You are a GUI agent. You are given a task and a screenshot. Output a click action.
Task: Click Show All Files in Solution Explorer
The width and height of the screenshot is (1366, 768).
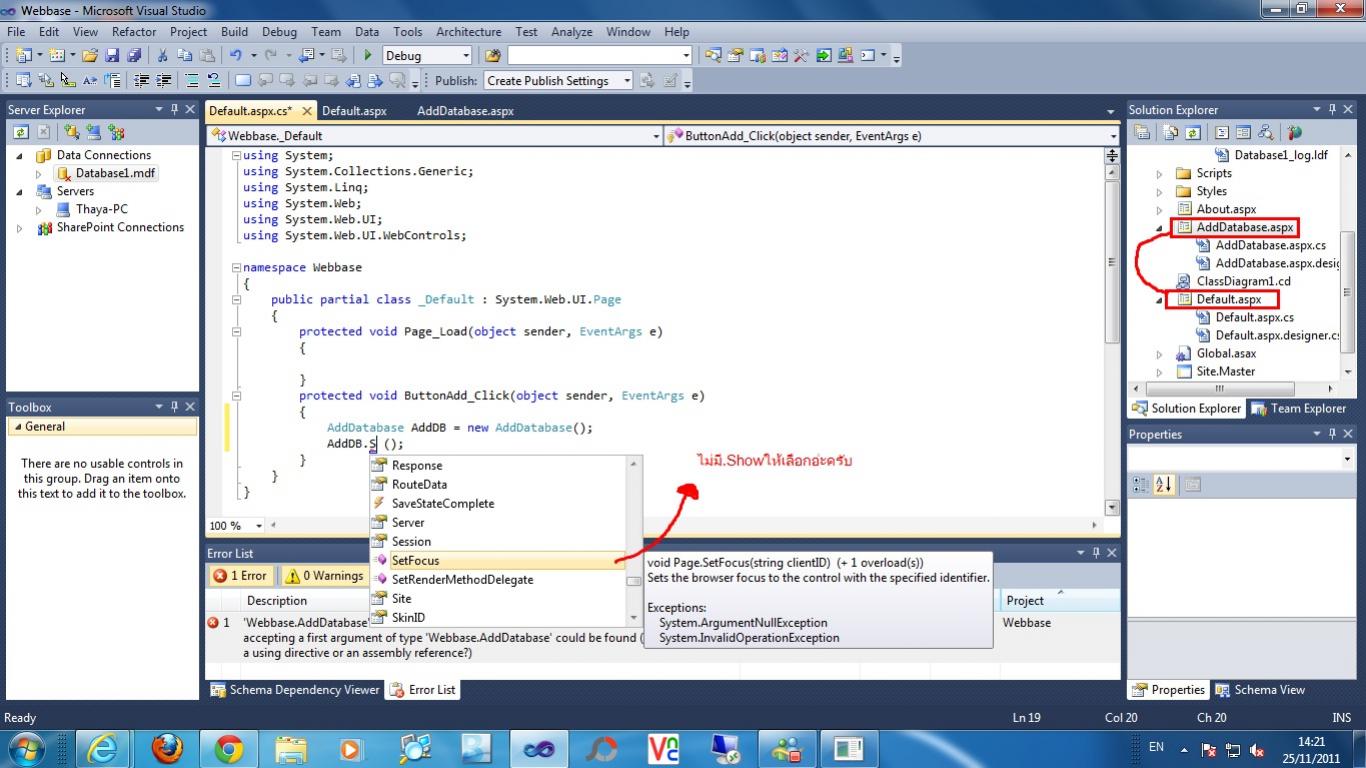1170,132
